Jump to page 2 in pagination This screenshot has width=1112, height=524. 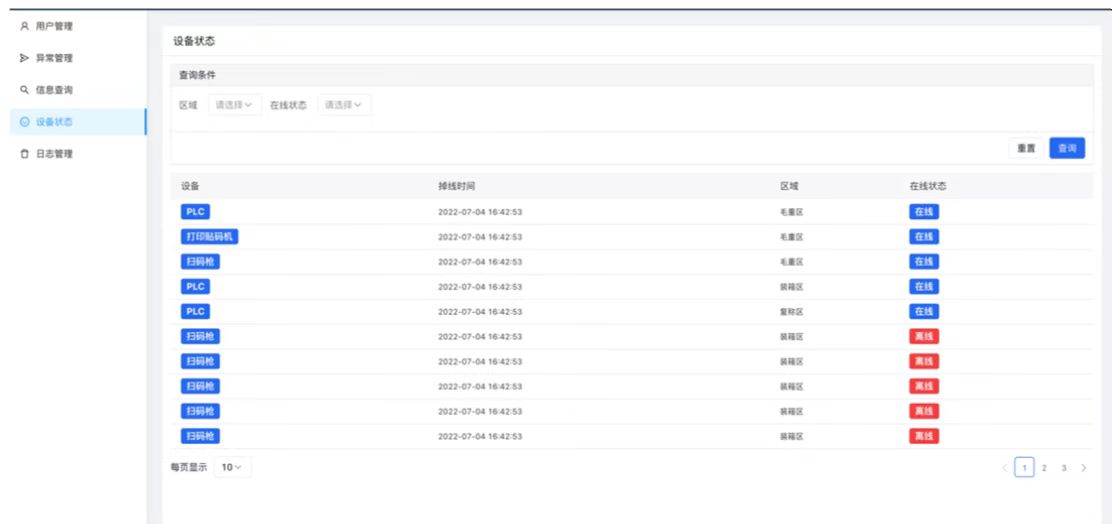[x=1044, y=468]
